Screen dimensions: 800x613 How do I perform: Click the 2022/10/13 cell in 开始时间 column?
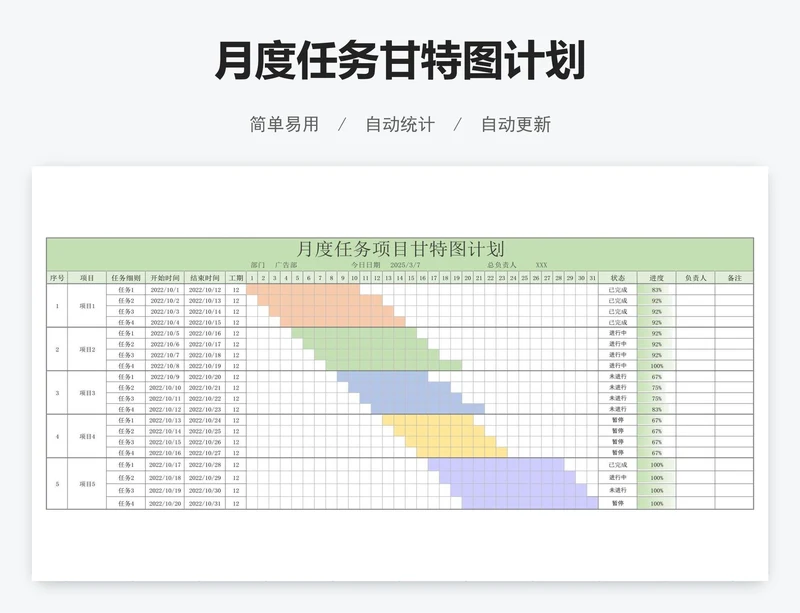(165, 420)
